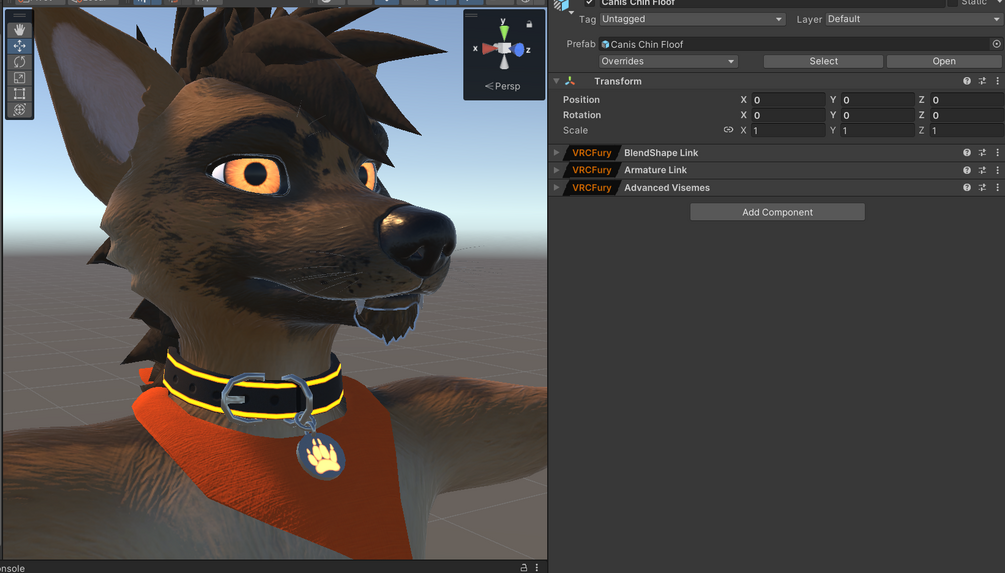
Task: Click the Rotation Y field
Action: pyautogui.click(x=877, y=115)
